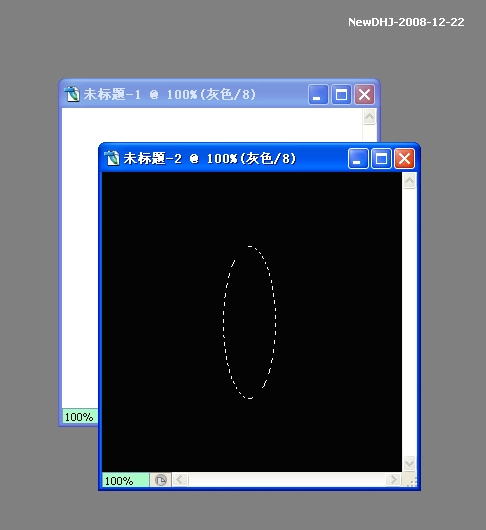Close the 未标题-1 window
Viewport: 486px width, 530px height.
click(364, 94)
